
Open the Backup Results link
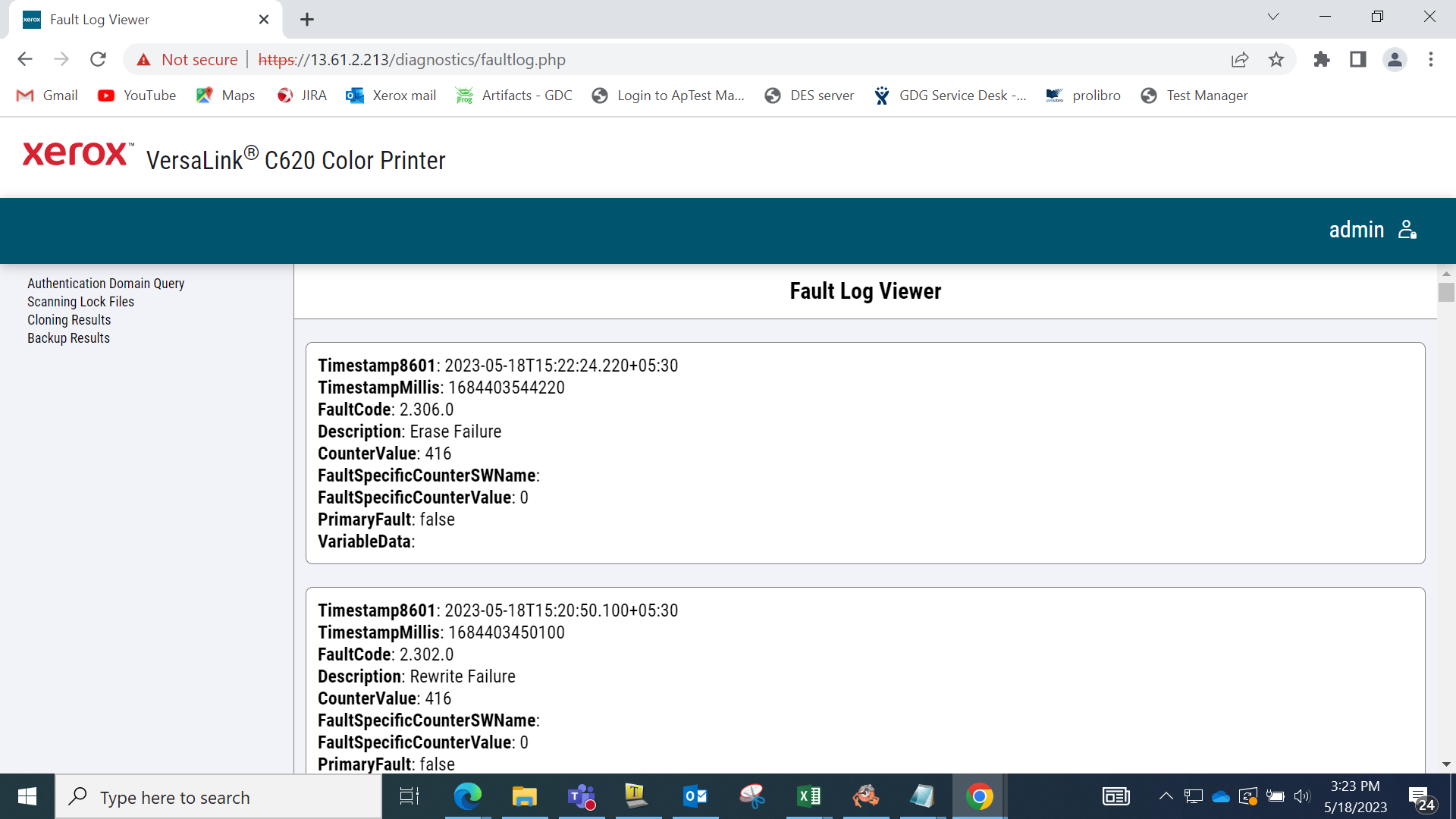coord(68,337)
